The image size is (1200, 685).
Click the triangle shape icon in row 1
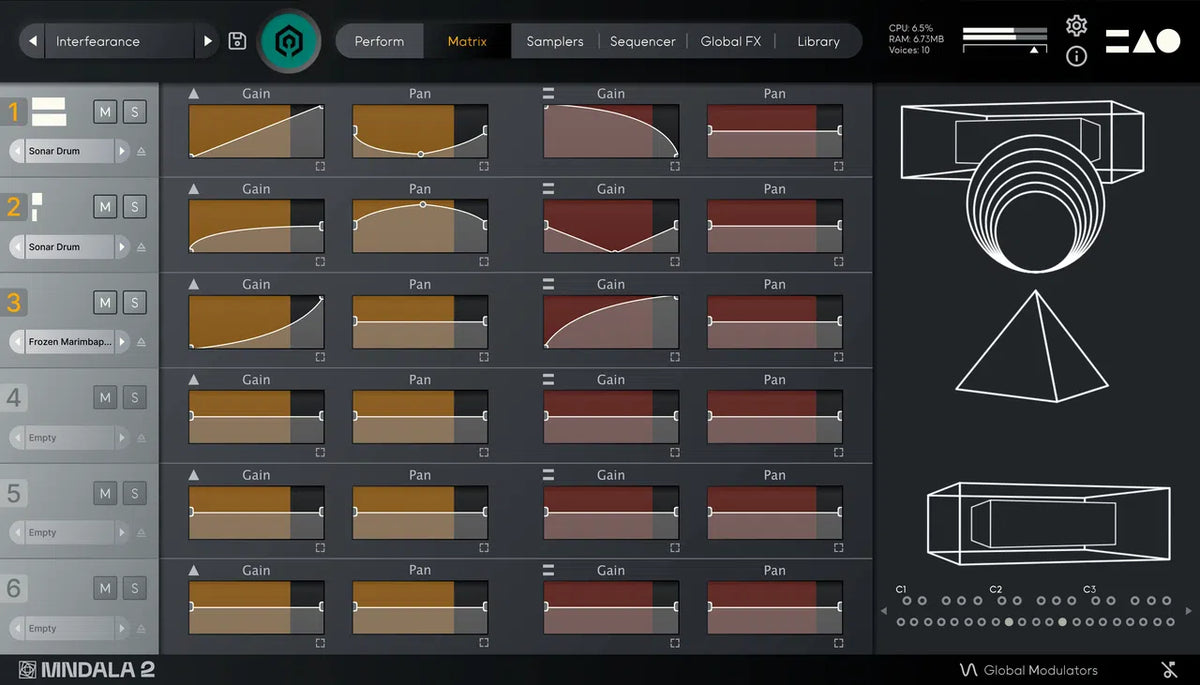tap(194, 93)
